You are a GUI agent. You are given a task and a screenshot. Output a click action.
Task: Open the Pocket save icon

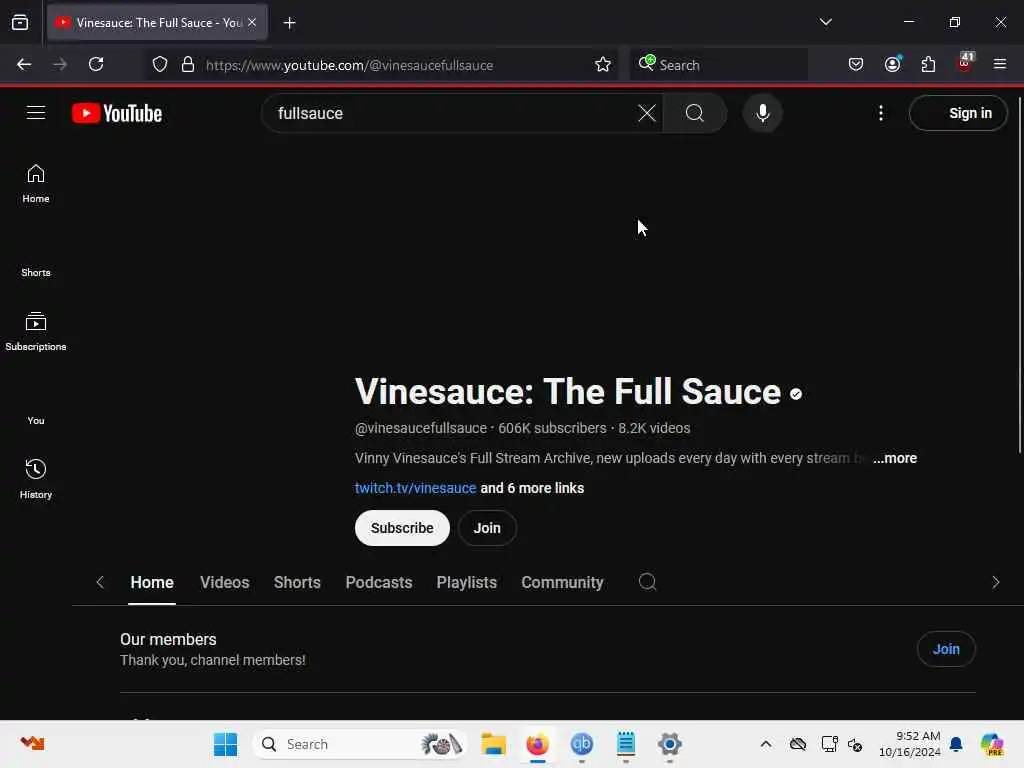coord(856,64)
